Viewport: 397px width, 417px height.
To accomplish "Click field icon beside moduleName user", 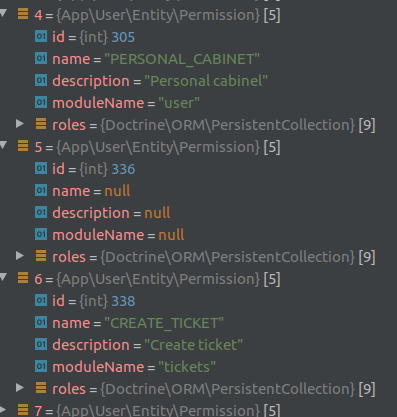I will (x=41, y=102).
